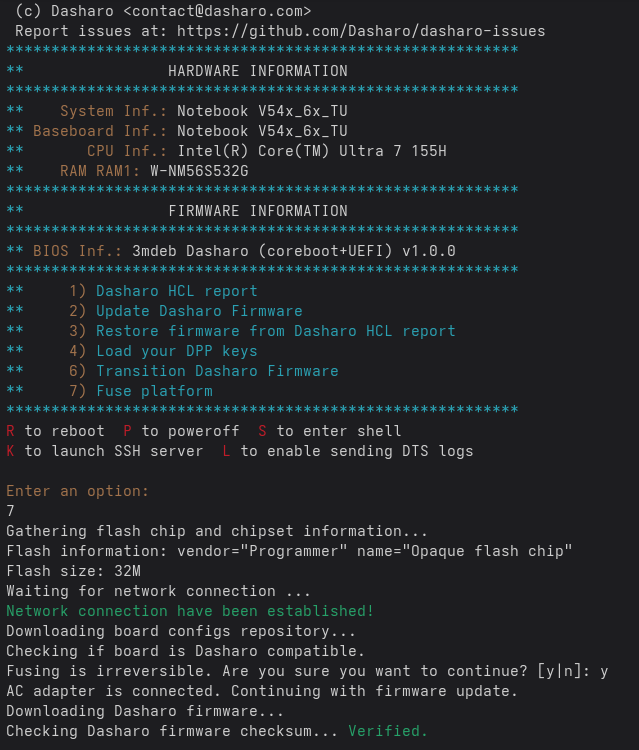
Task: Click the Enter an option prompt
Action: [x=77, y=491]
